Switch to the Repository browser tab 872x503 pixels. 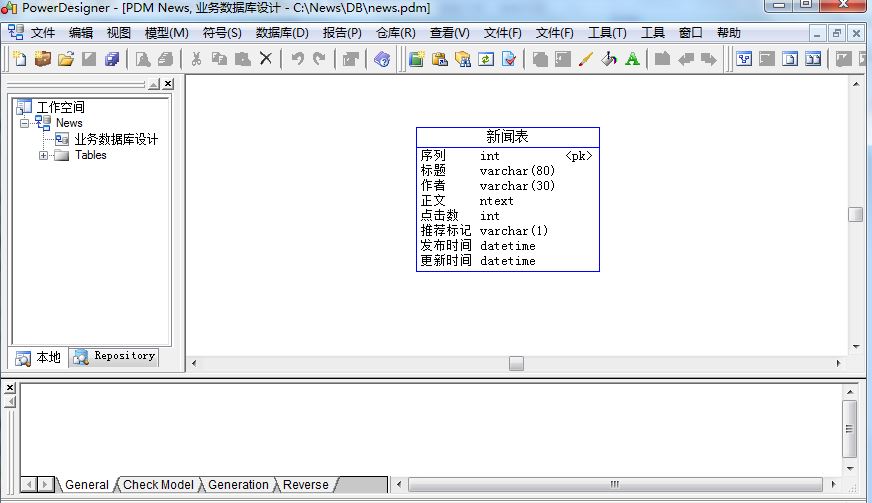click(x=114, y=356)
